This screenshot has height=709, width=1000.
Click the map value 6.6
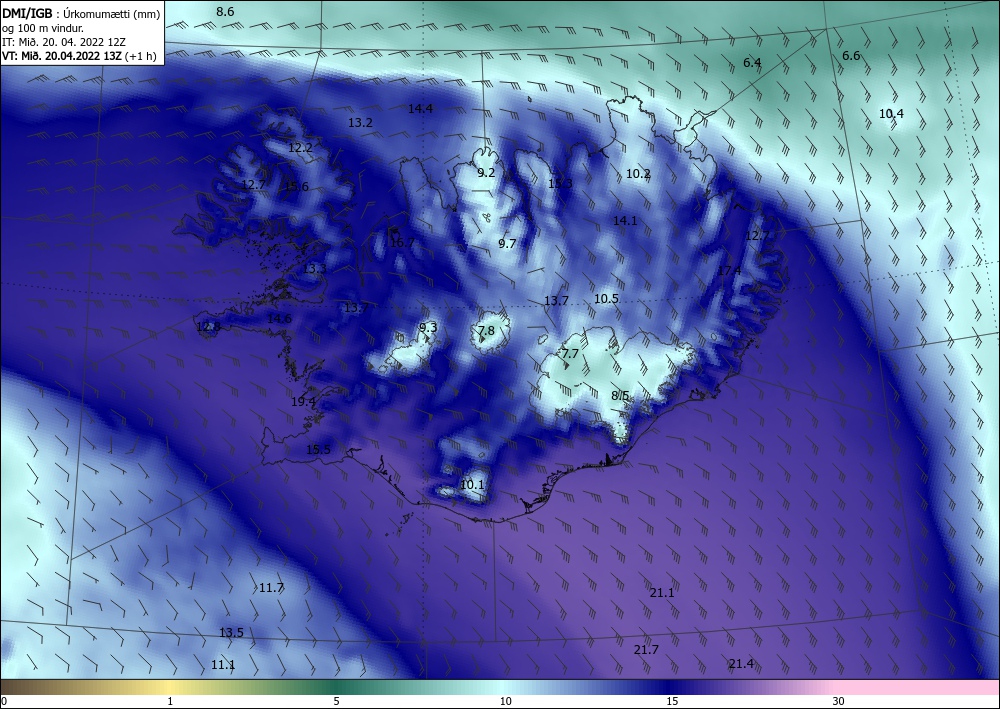[x=851, y=56]
